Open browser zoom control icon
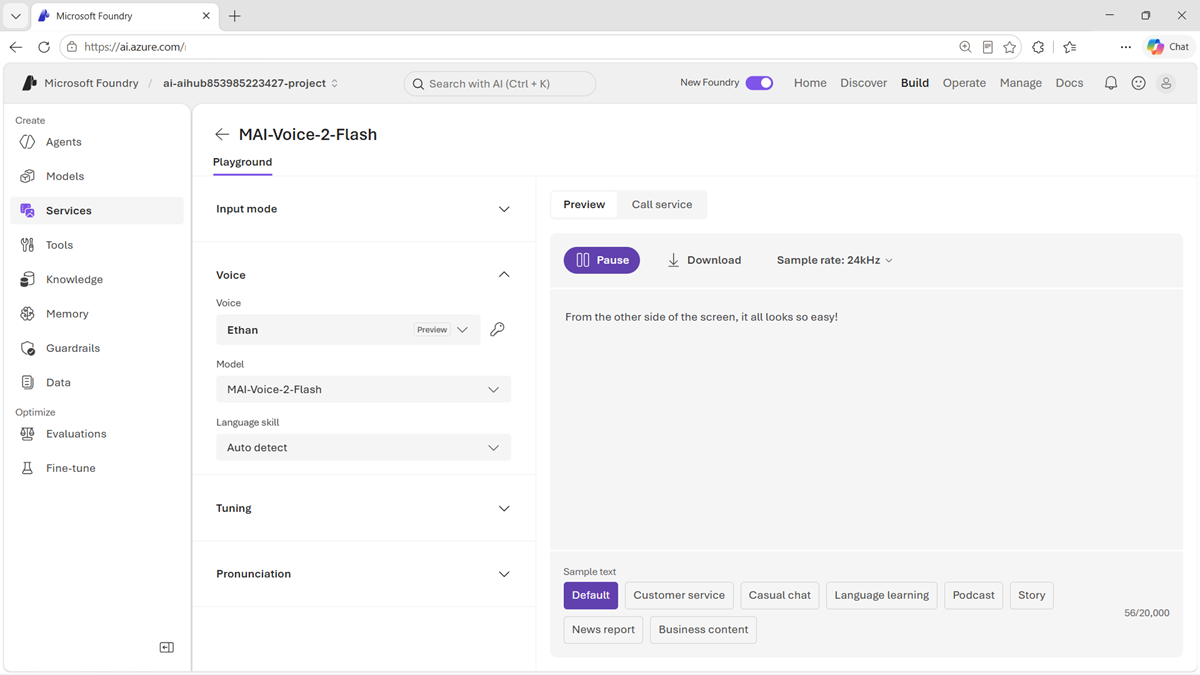 click(965, 47)
